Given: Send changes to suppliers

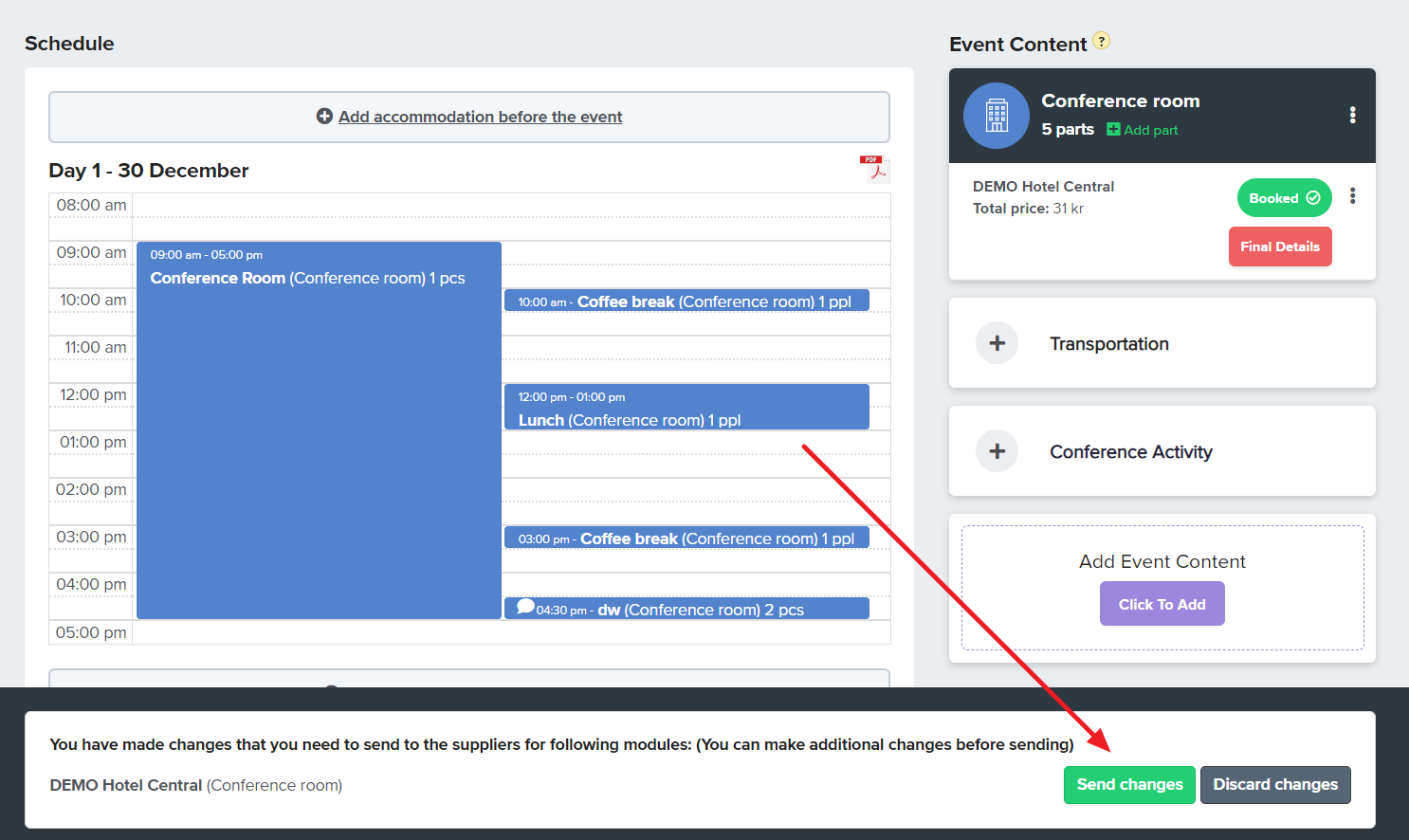Looking at the screenshot, I should [x=1129, y=785].
